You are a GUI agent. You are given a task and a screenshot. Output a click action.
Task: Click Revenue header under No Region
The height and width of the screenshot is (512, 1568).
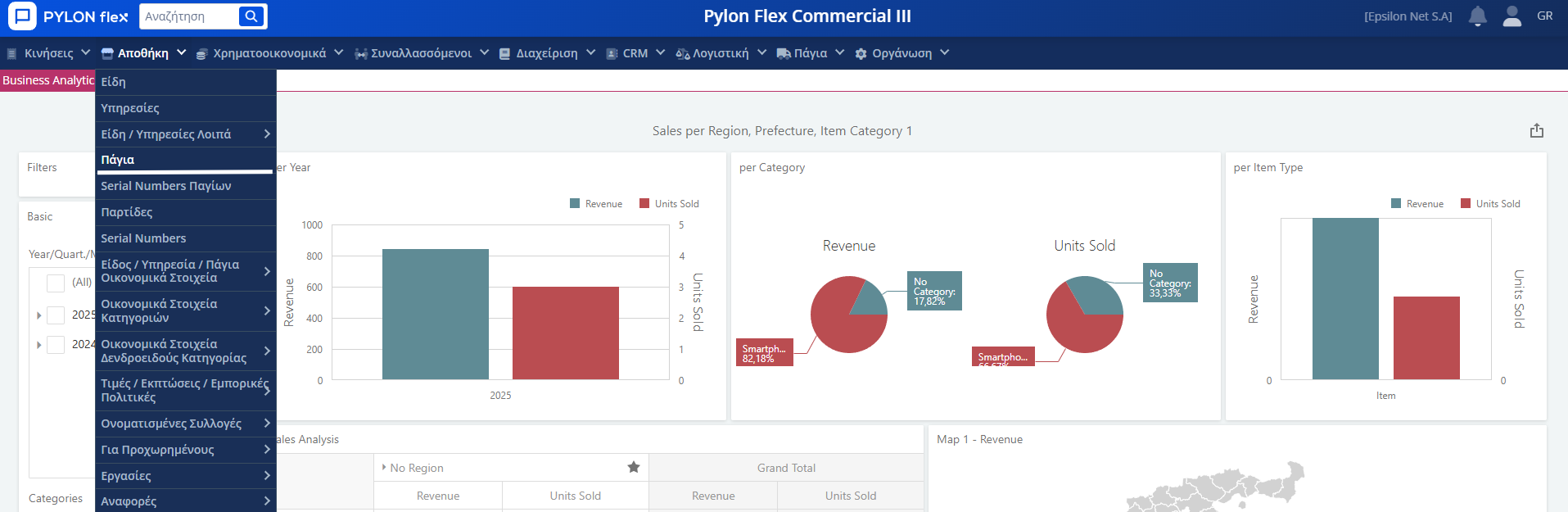coord(438,496)
